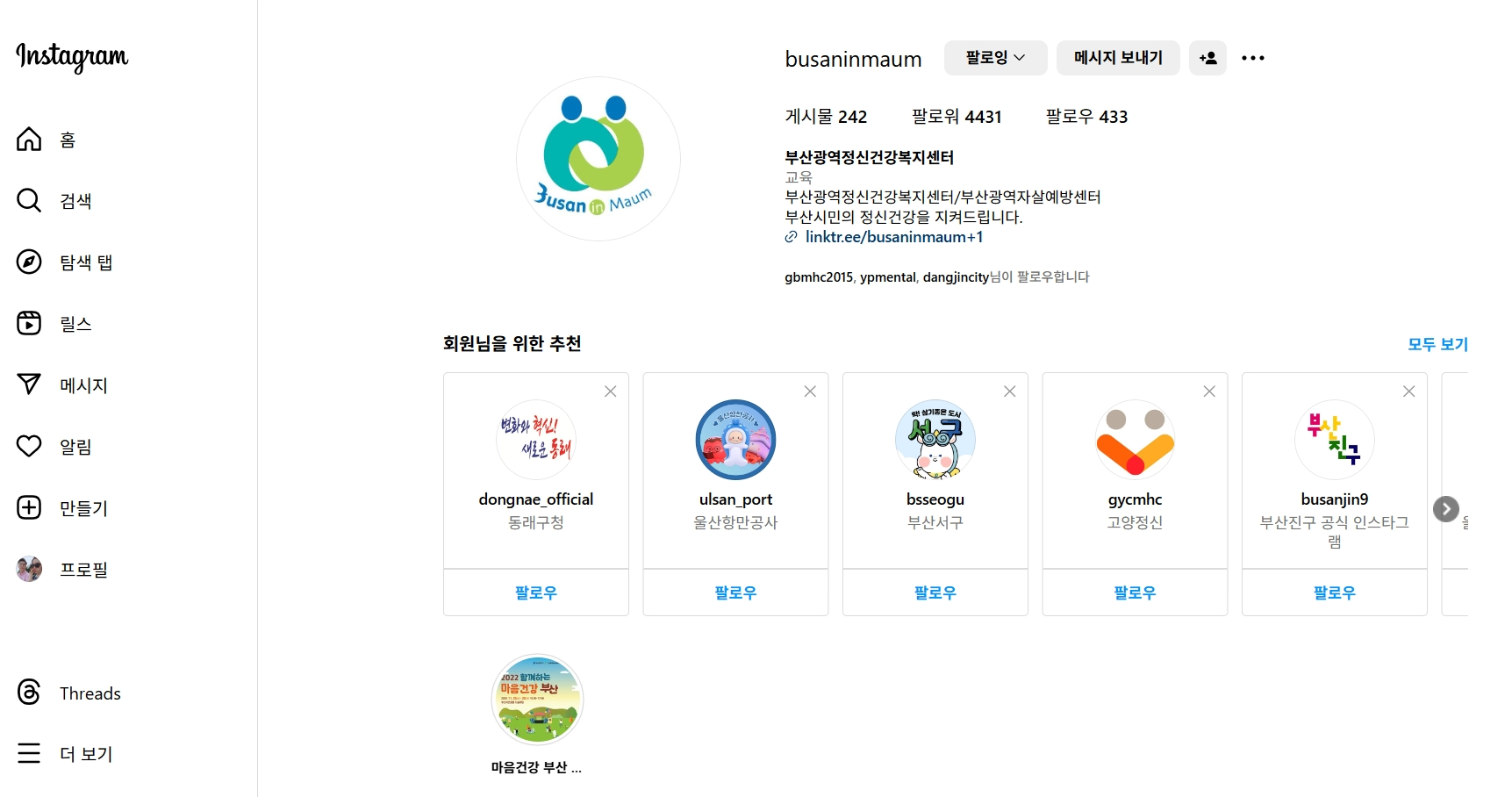Click the 메시지 보내기 button
This screenshot has width=1512, height=797.
pos(1117,58)
